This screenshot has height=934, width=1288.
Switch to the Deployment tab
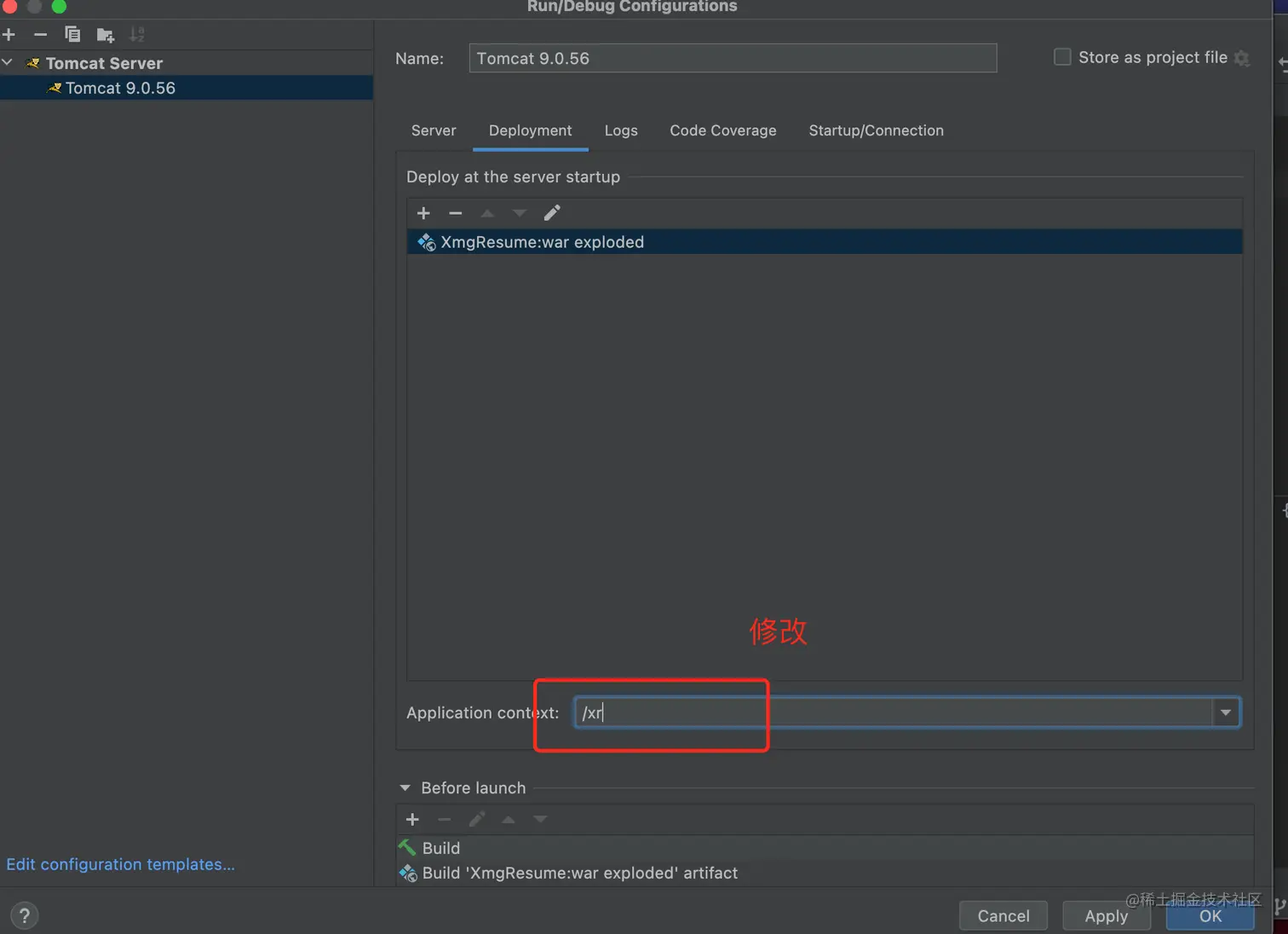(x=530, y=130)
